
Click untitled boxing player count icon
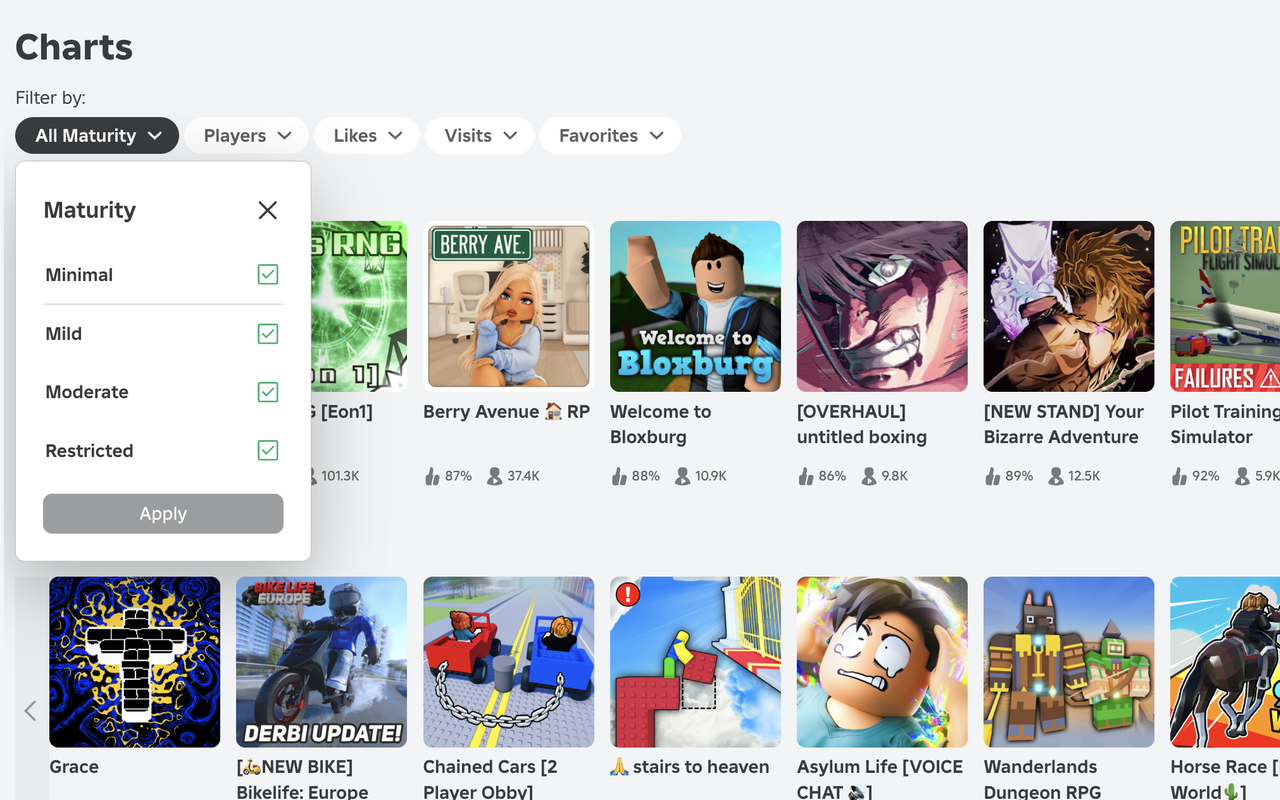click(868, 476)
